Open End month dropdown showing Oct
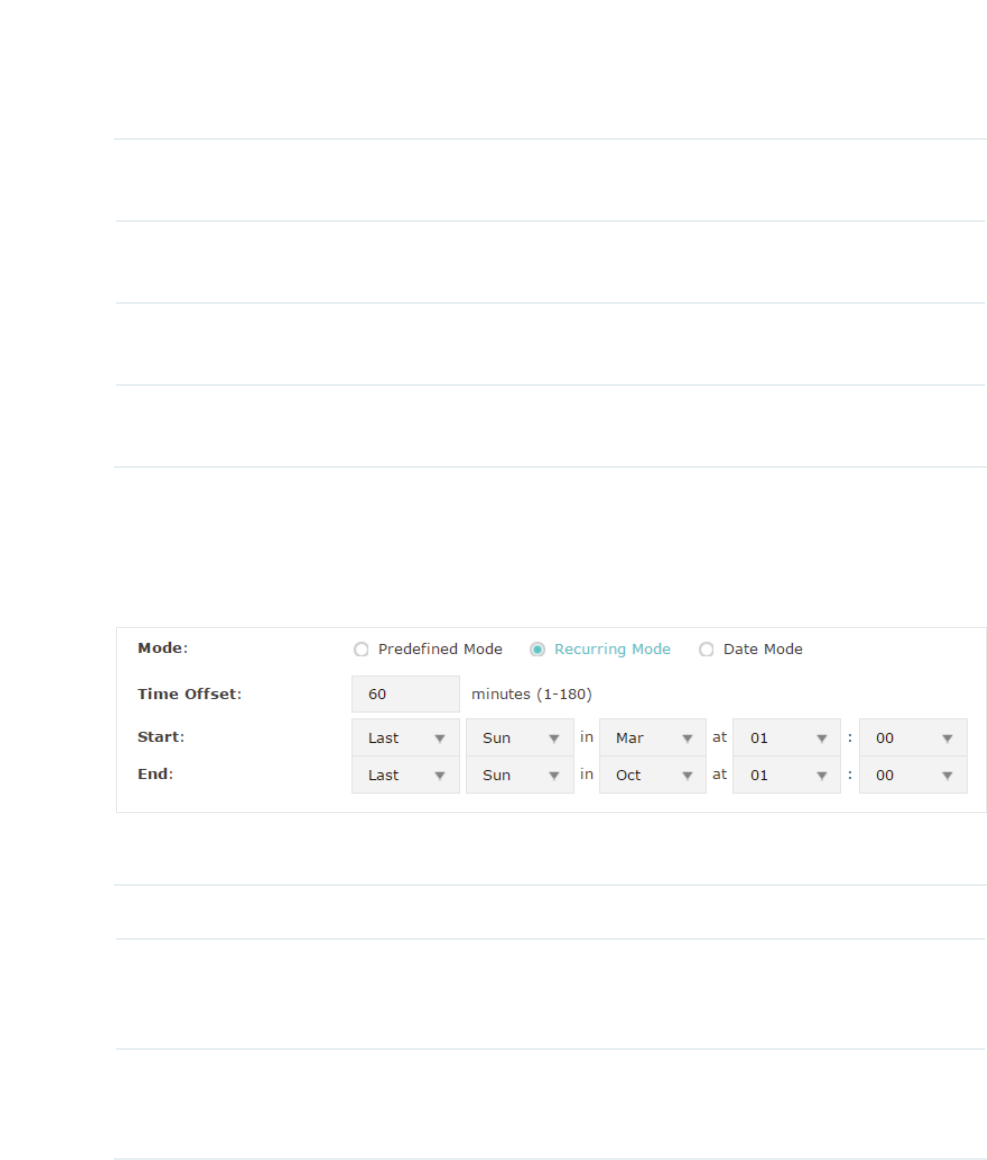The image size is (987, 1160). (653, 775)
